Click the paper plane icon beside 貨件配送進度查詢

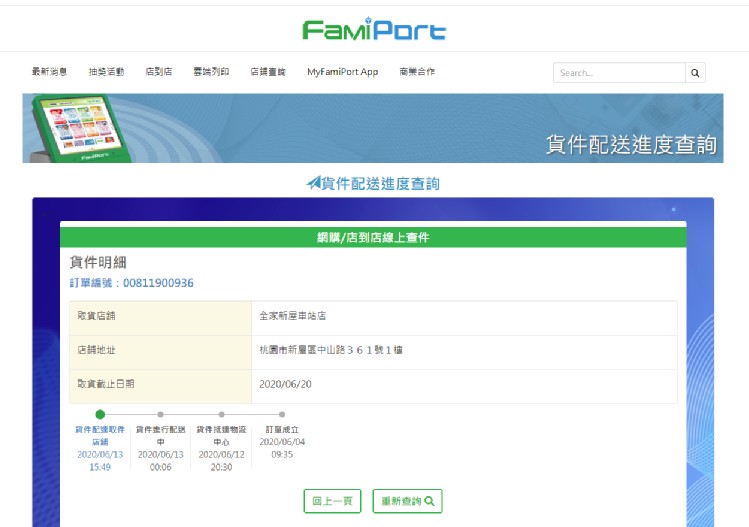pyautogui.click(x=313, y=183)
